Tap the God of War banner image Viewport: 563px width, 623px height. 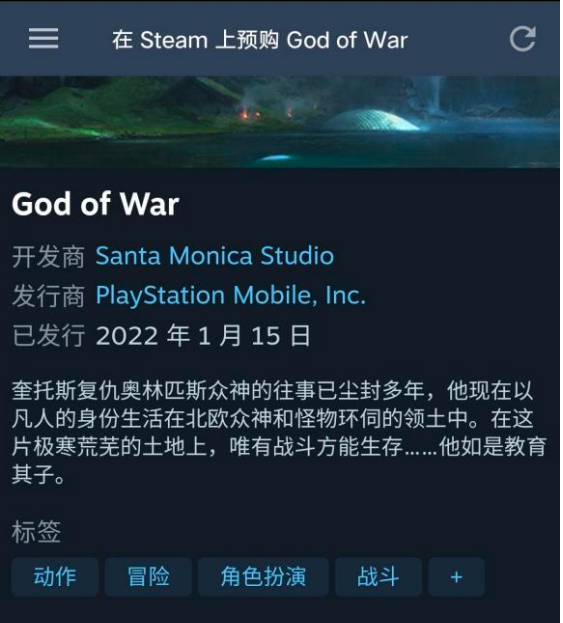click(x=281, y=122)
